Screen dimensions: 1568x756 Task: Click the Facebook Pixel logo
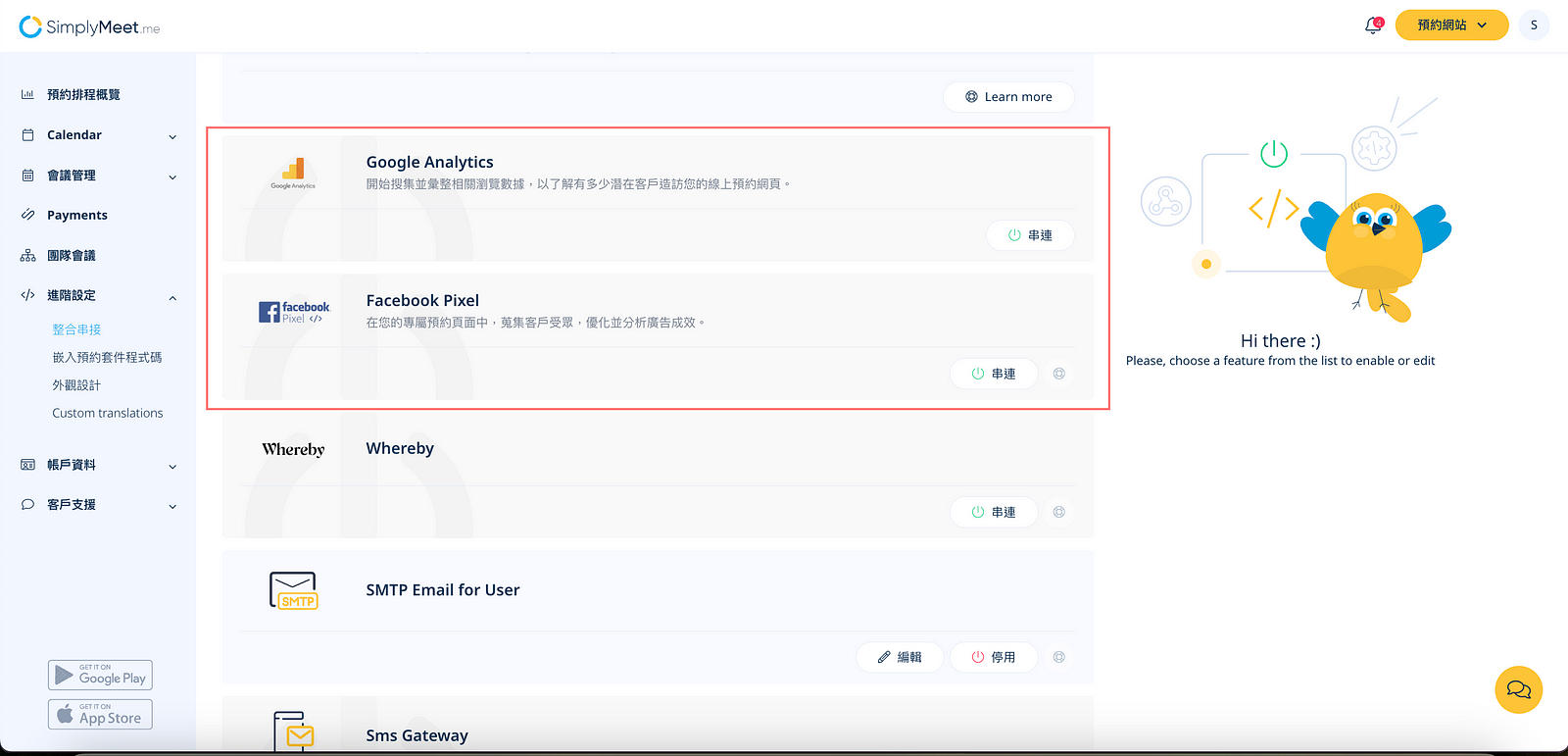[x=294, y=312]
